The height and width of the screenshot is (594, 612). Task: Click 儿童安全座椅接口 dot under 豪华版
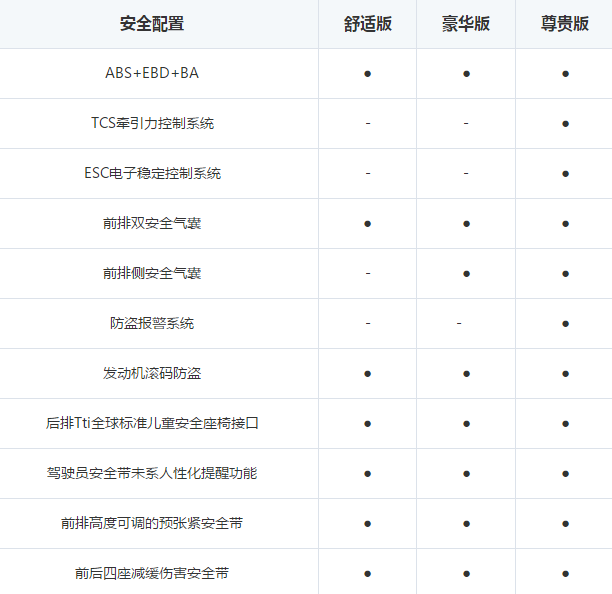click(466, 424)
